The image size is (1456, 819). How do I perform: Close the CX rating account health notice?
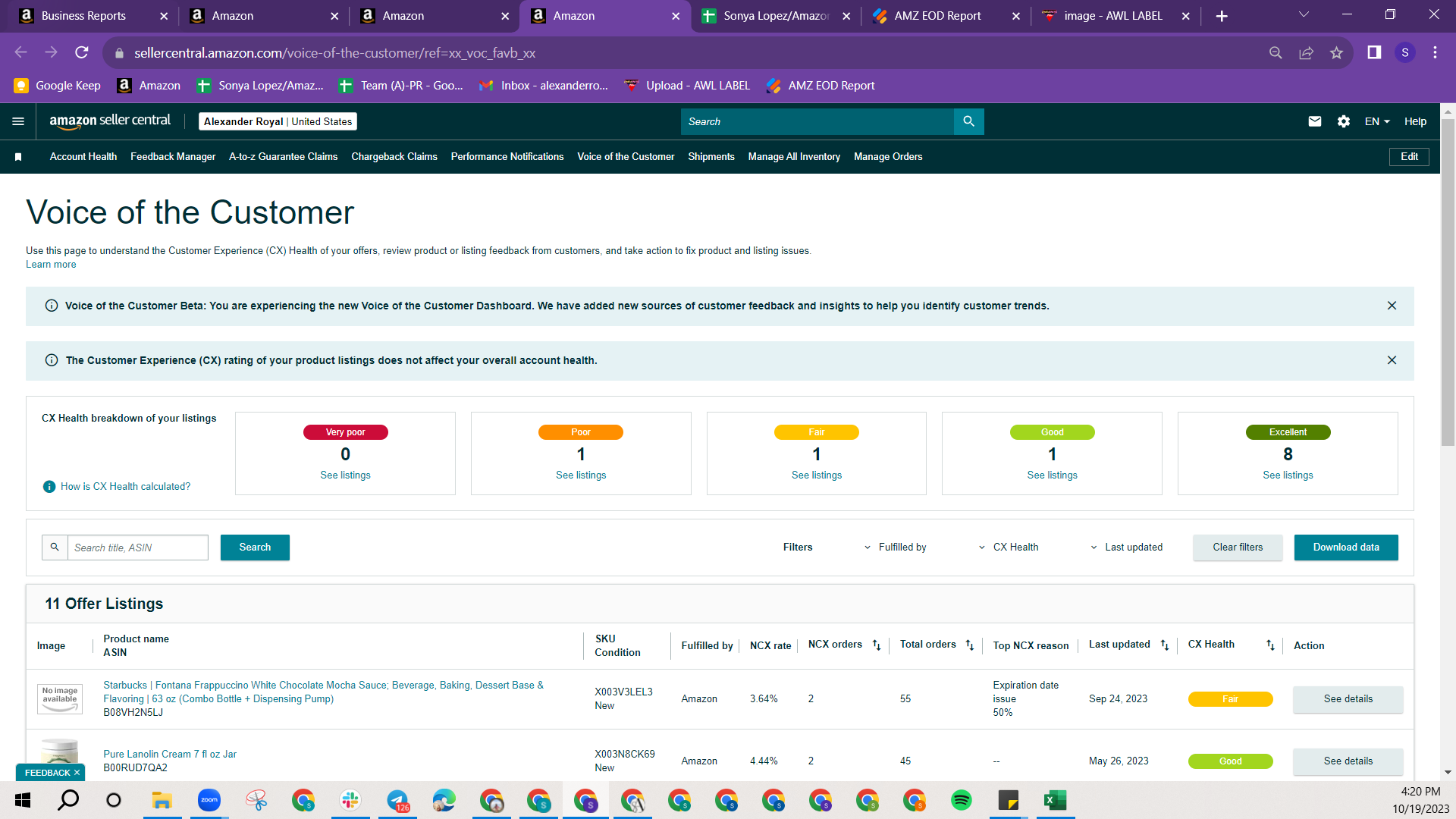click(1392, 360)
